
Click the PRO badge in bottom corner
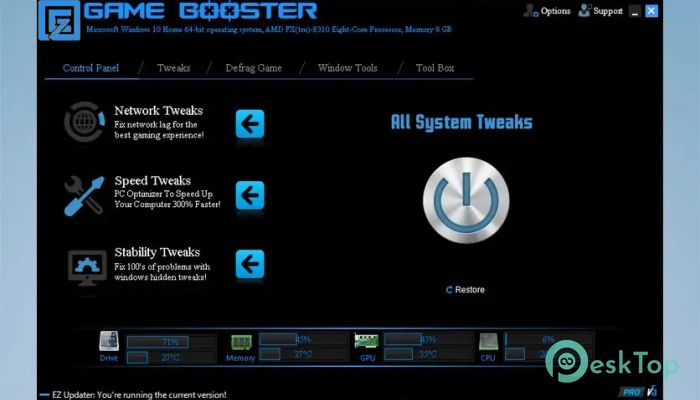(x=631, y=392)
